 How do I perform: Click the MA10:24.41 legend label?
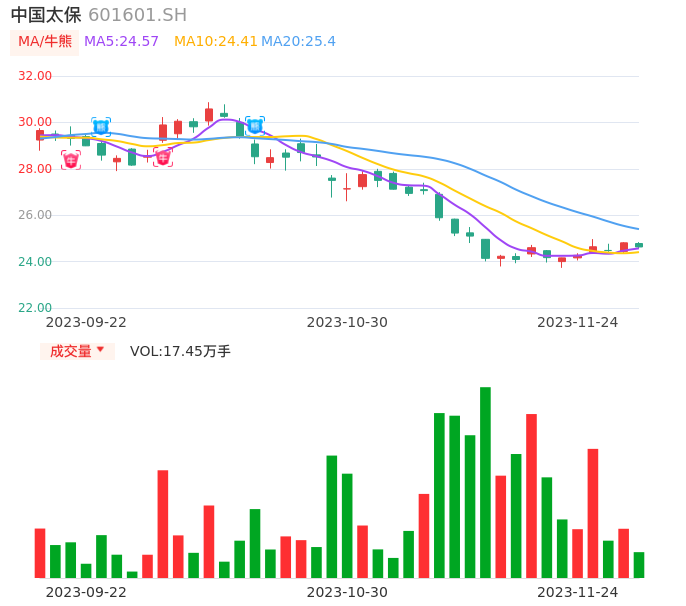pyautogui.click(x=215, y=42)
